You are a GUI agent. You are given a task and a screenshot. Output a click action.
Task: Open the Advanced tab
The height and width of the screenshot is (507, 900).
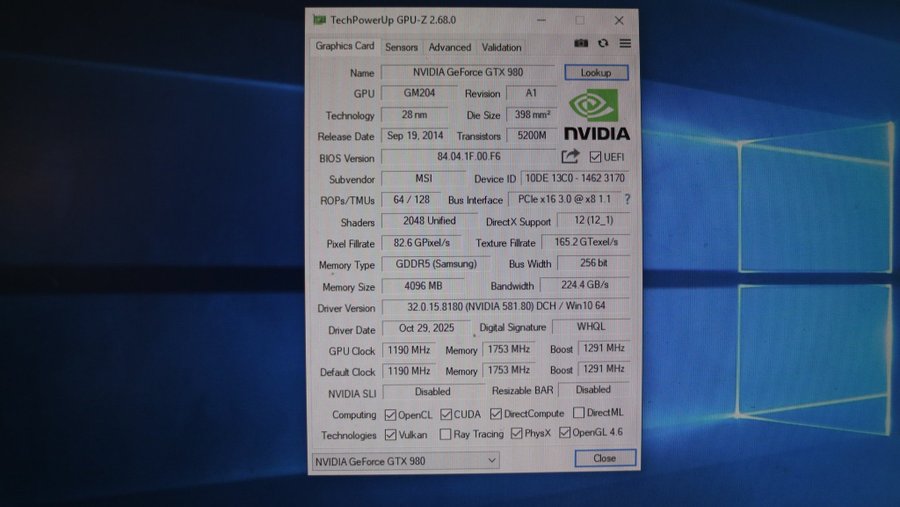tap(450, 47)
